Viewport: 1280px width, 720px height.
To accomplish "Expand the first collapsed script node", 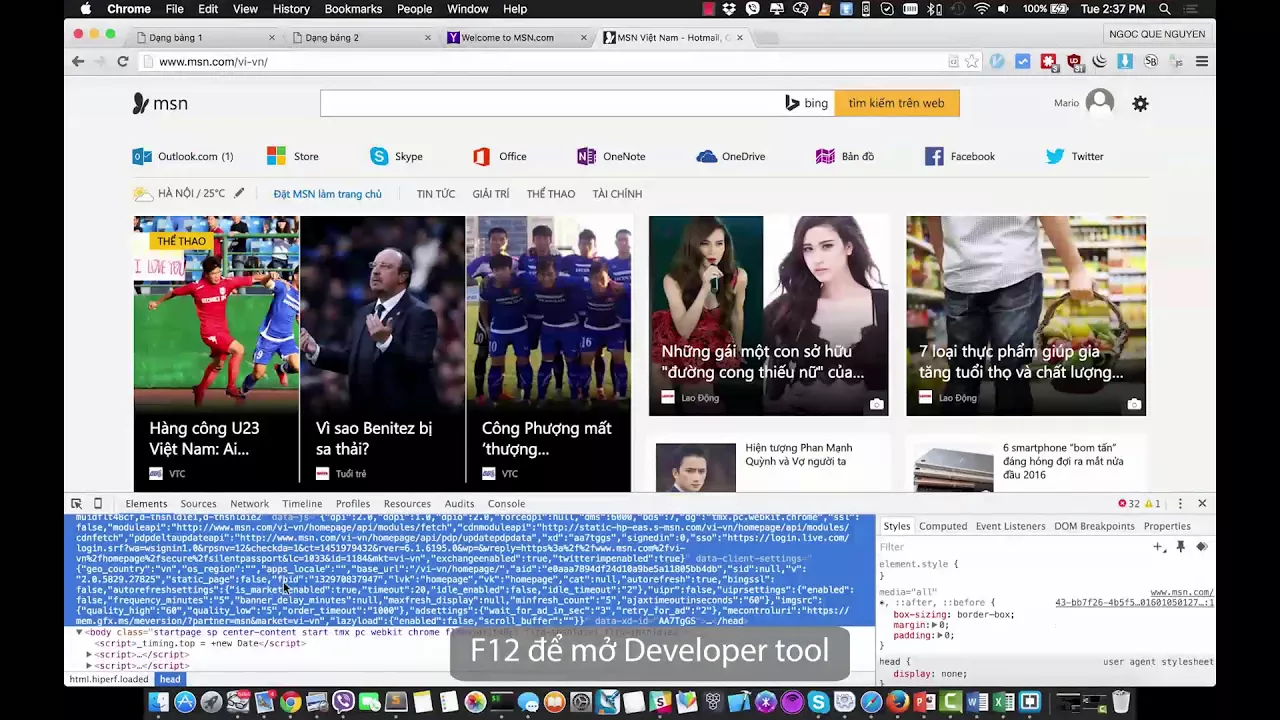I will pyautogui.click(x=89, y=654).
